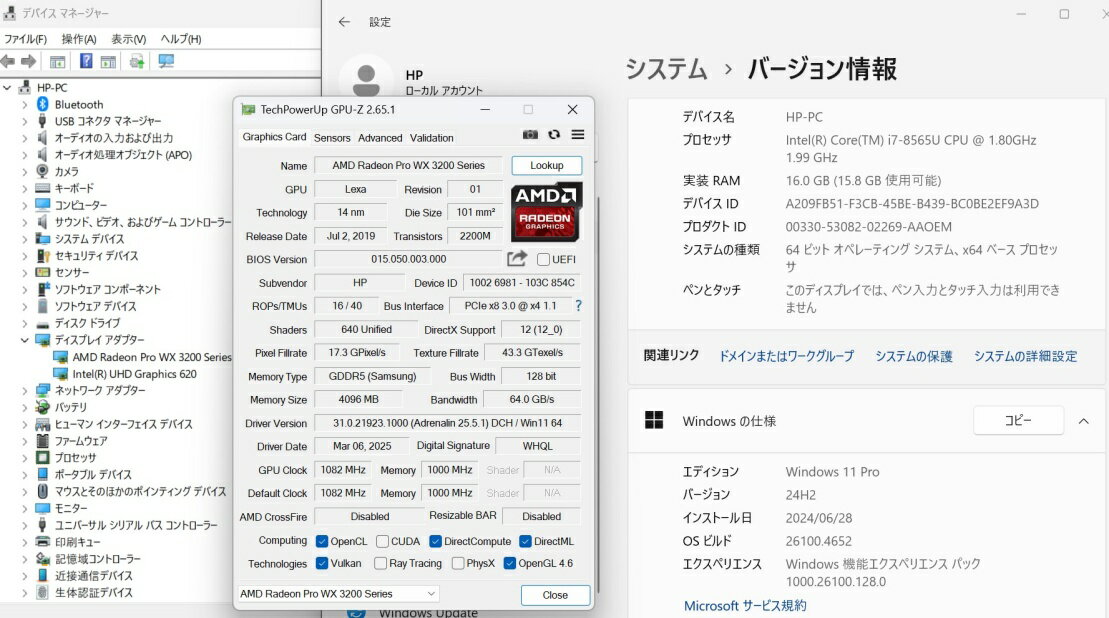Open the GPU-Z hamburger menu
This screenshot has width=1109, height=618.
click(x=578, y=135)
